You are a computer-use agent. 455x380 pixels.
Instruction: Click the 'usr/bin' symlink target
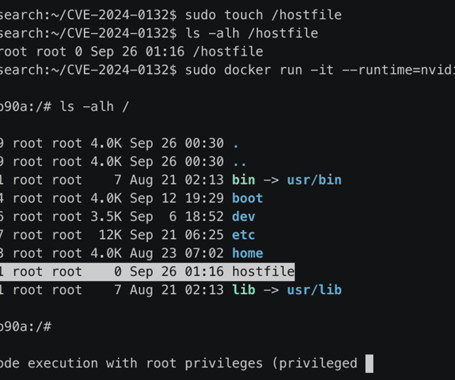tap(314, 180)
